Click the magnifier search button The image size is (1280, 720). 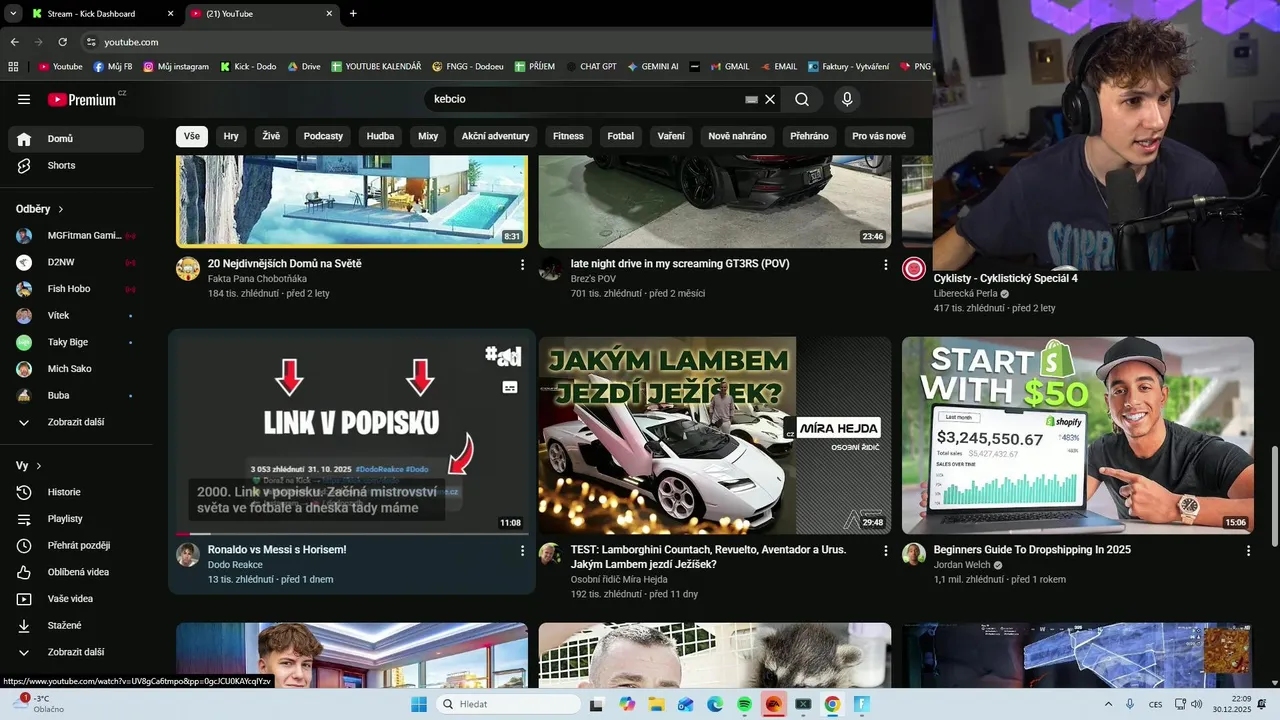(802, 99)
